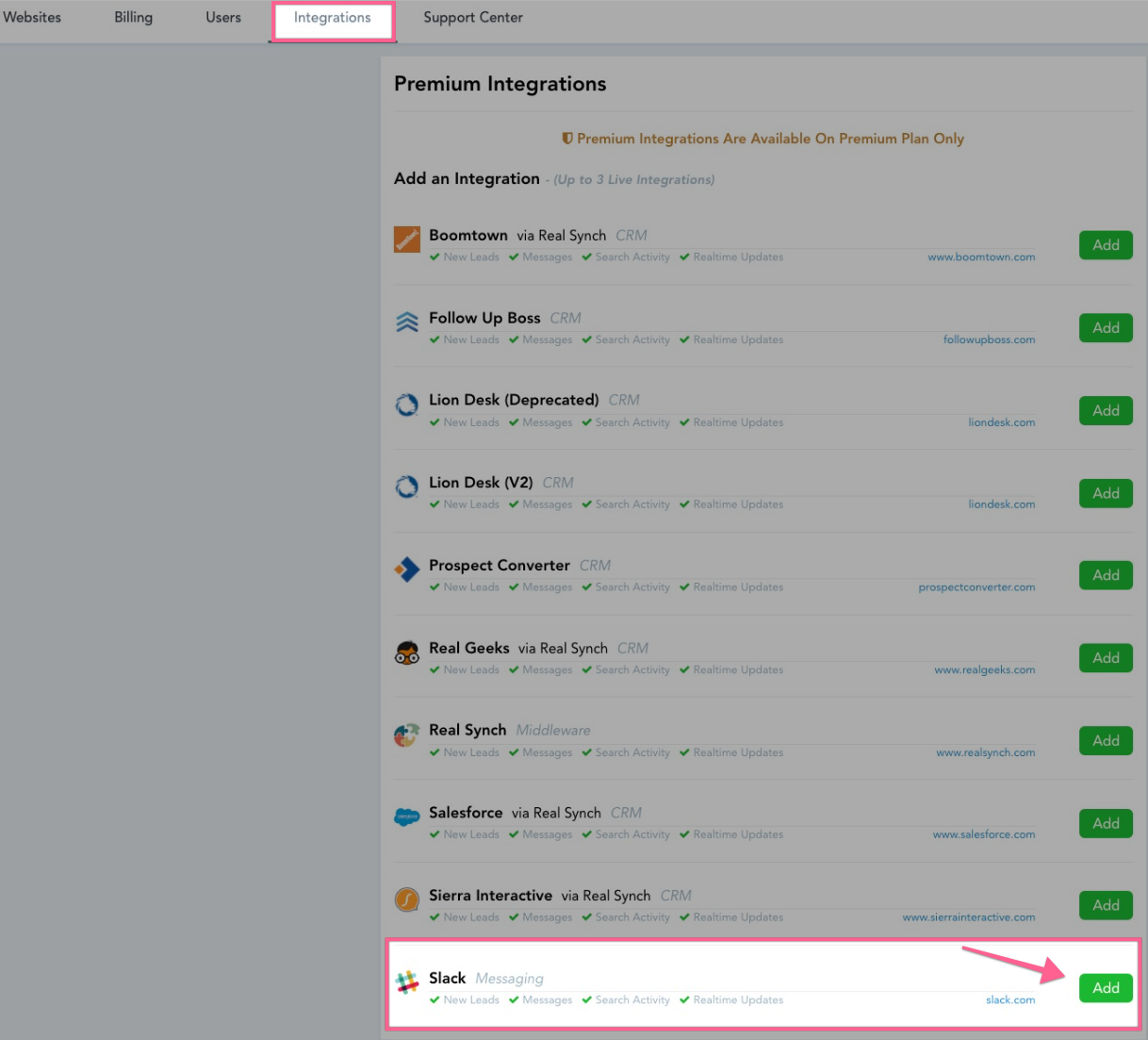Add the Real Geeks integration

click(x=1106, y=658)
